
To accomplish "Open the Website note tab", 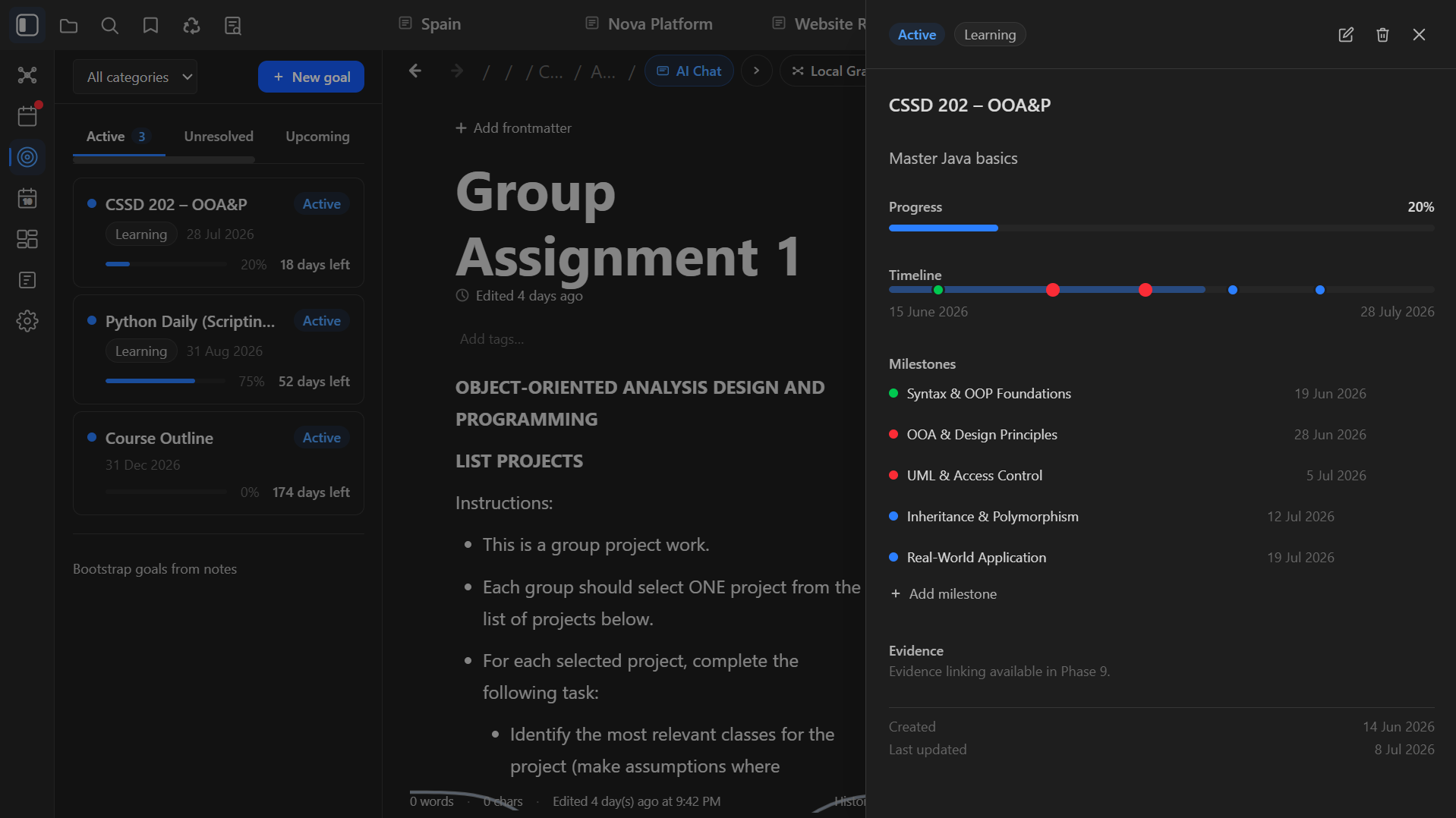I will coord(818,24).
